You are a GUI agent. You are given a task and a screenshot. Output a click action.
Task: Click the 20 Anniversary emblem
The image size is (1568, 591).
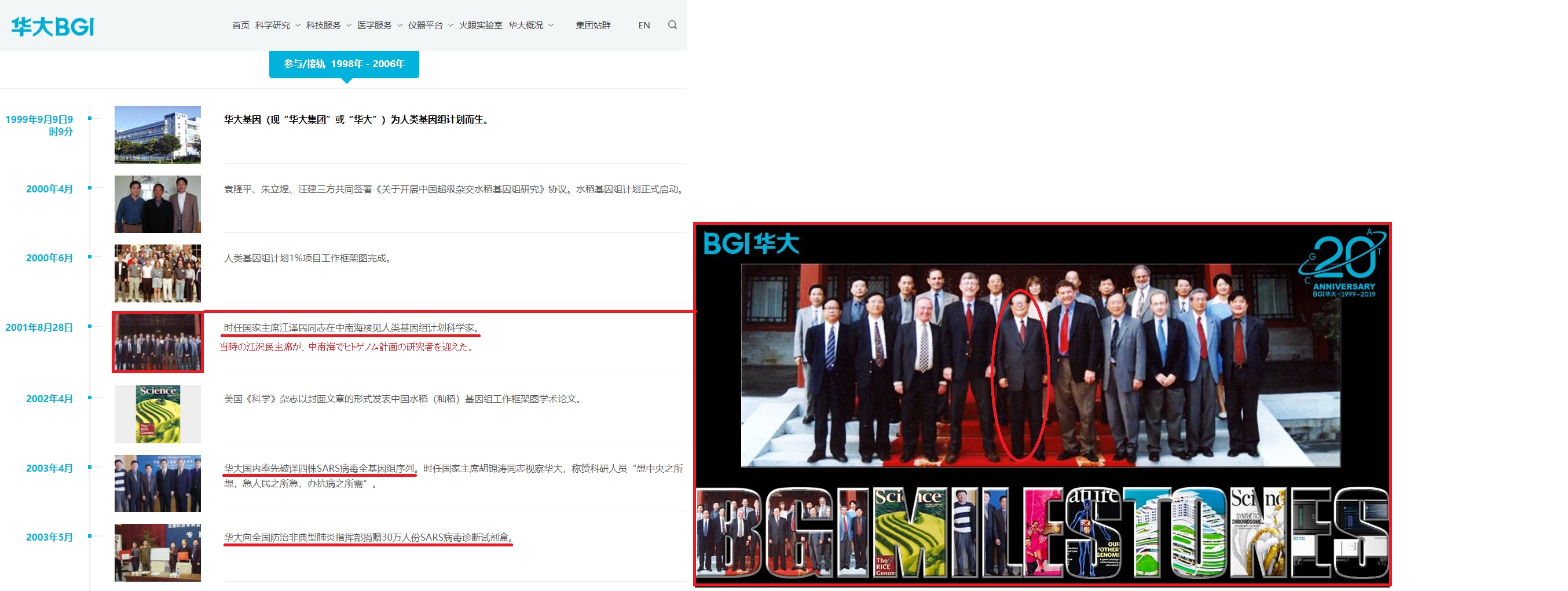pos(1344,262)
